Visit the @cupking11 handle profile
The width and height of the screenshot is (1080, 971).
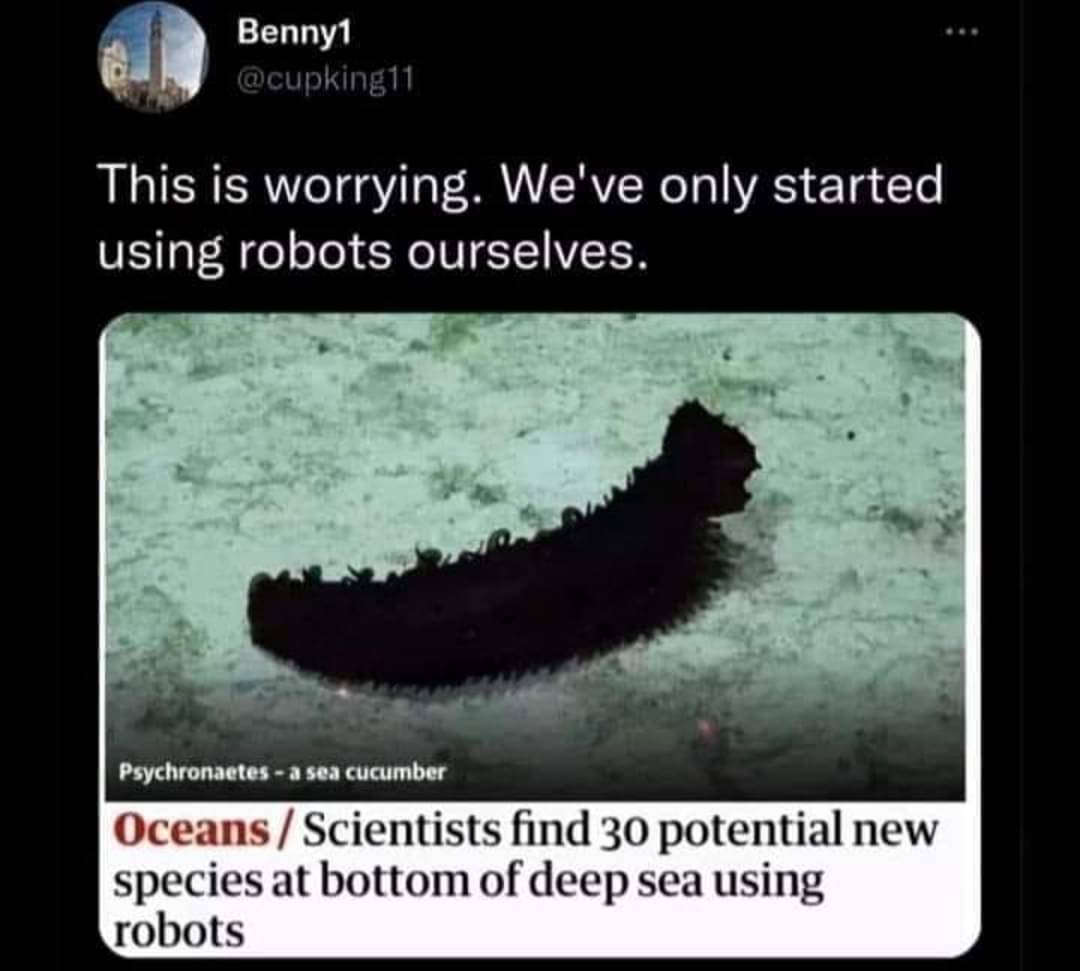(x=324, y=81)
